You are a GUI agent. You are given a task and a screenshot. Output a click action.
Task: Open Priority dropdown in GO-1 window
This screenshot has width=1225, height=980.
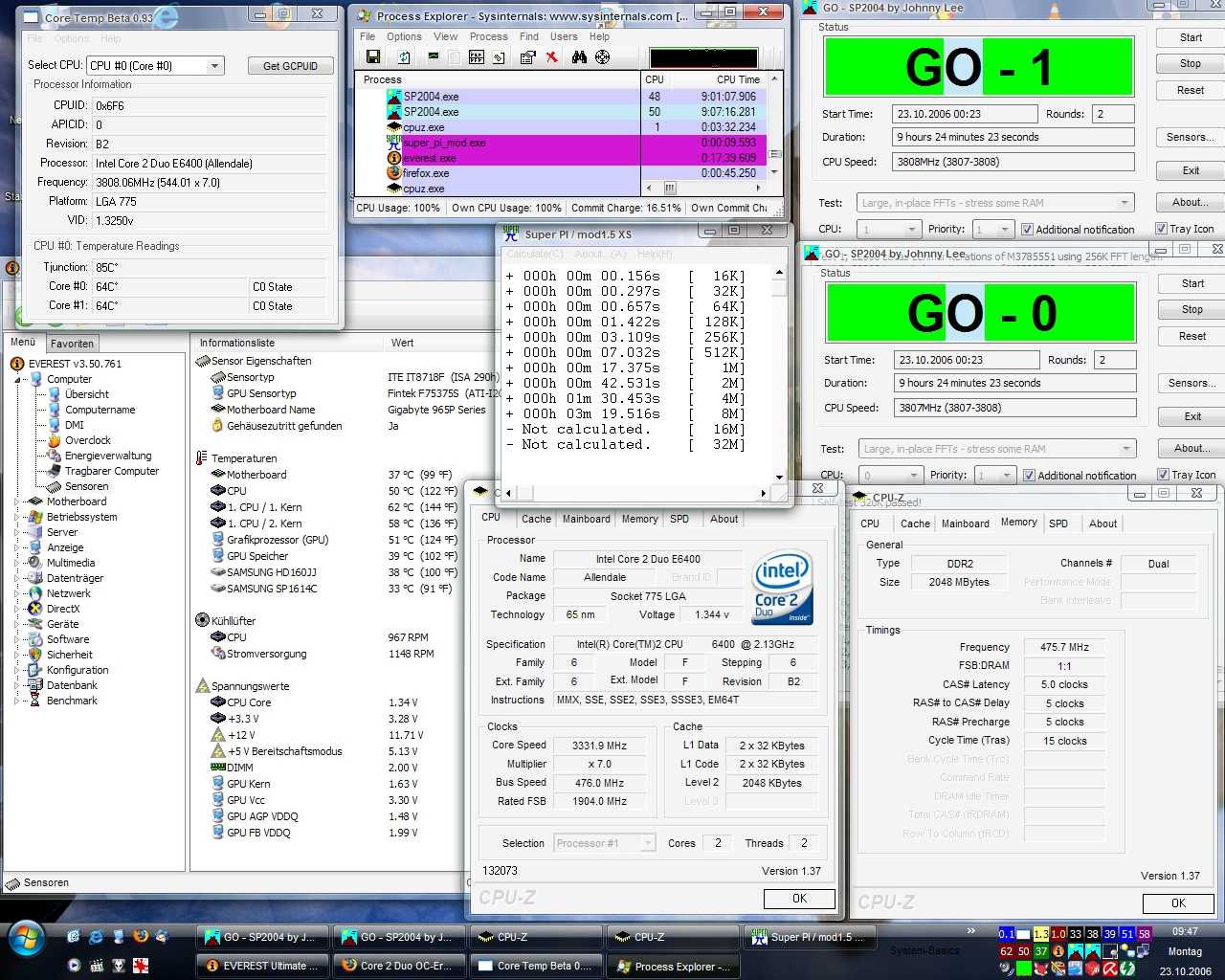1004,230
